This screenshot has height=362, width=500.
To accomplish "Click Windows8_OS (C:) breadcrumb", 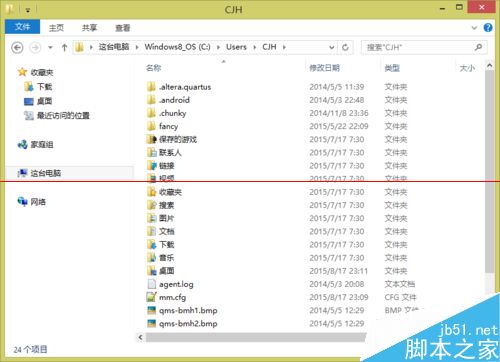I will [177, 47].
